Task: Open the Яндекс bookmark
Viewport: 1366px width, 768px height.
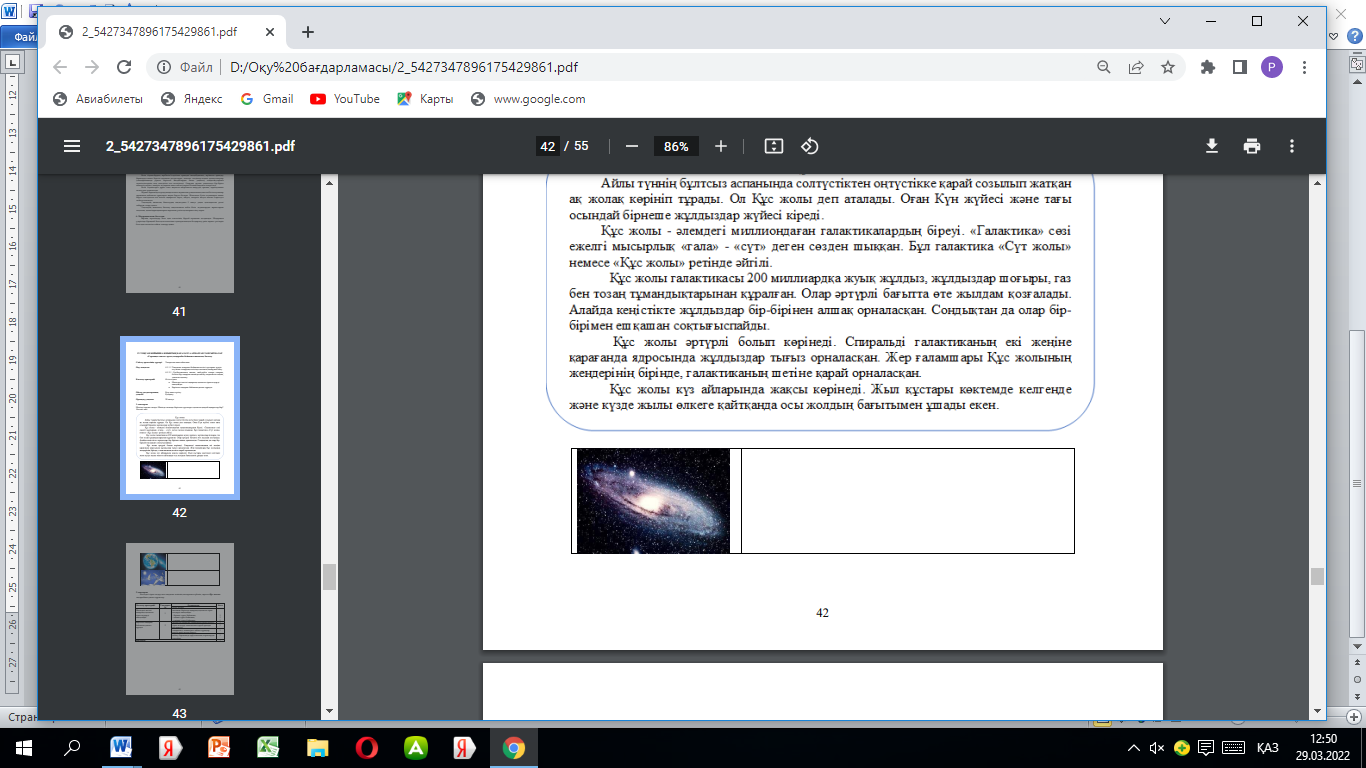Action: [x=192, y=99]
